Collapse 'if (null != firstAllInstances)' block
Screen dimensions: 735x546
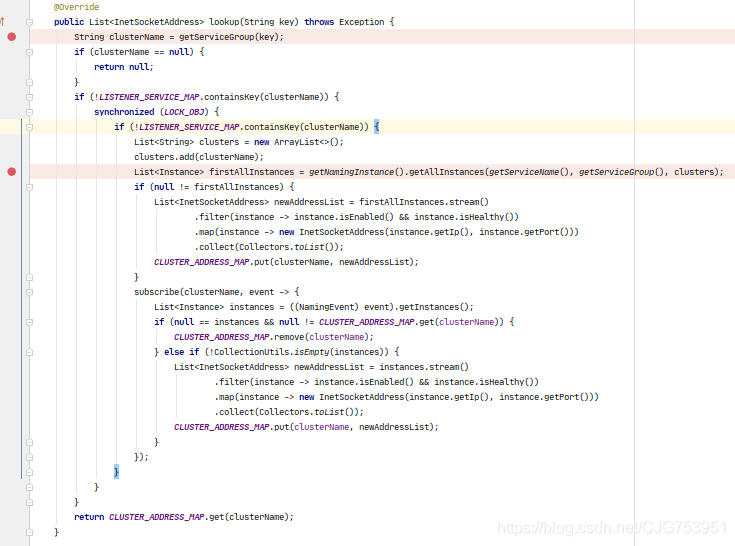tap(30, 187)
